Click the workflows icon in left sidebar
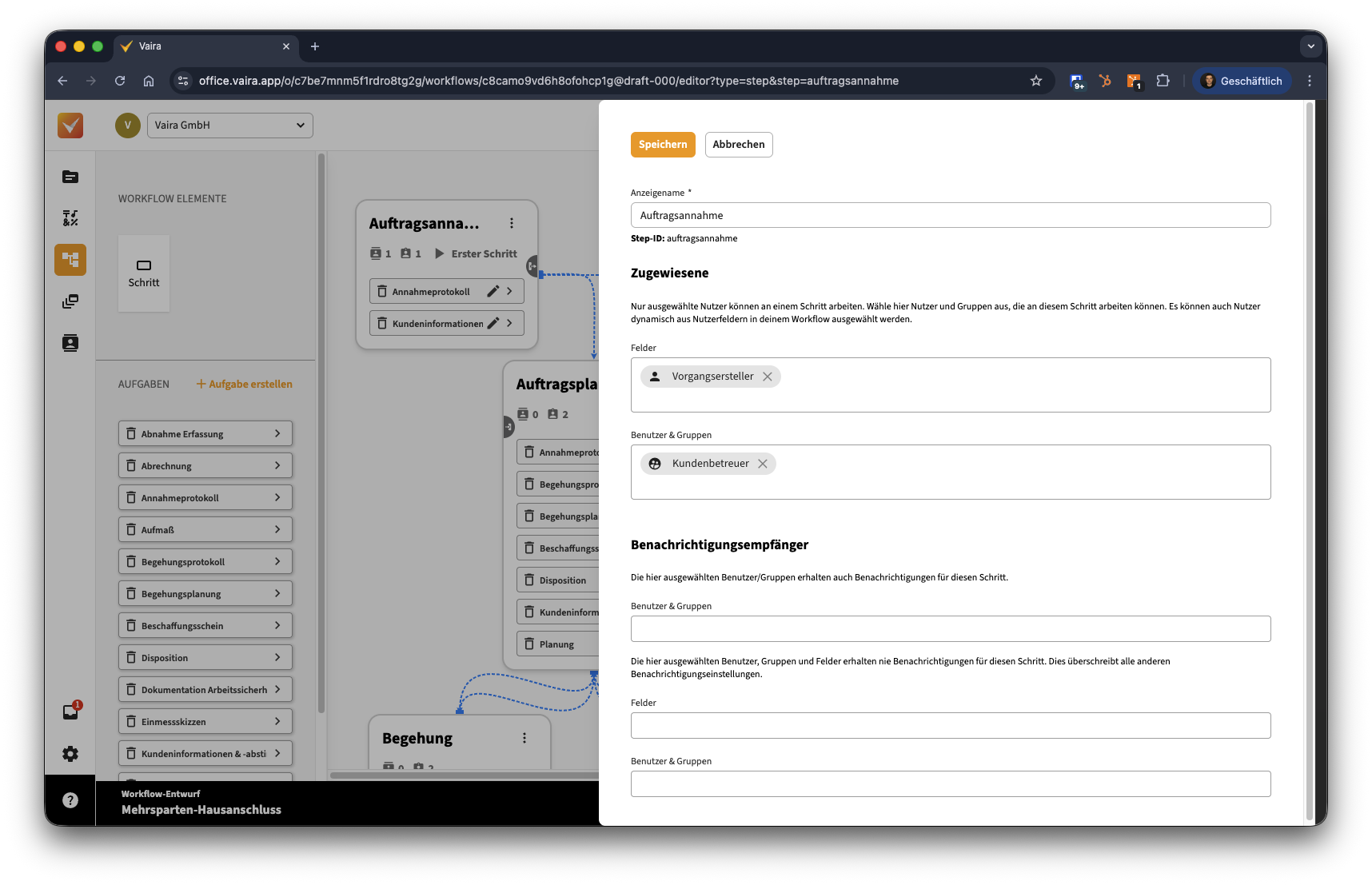 70,260
